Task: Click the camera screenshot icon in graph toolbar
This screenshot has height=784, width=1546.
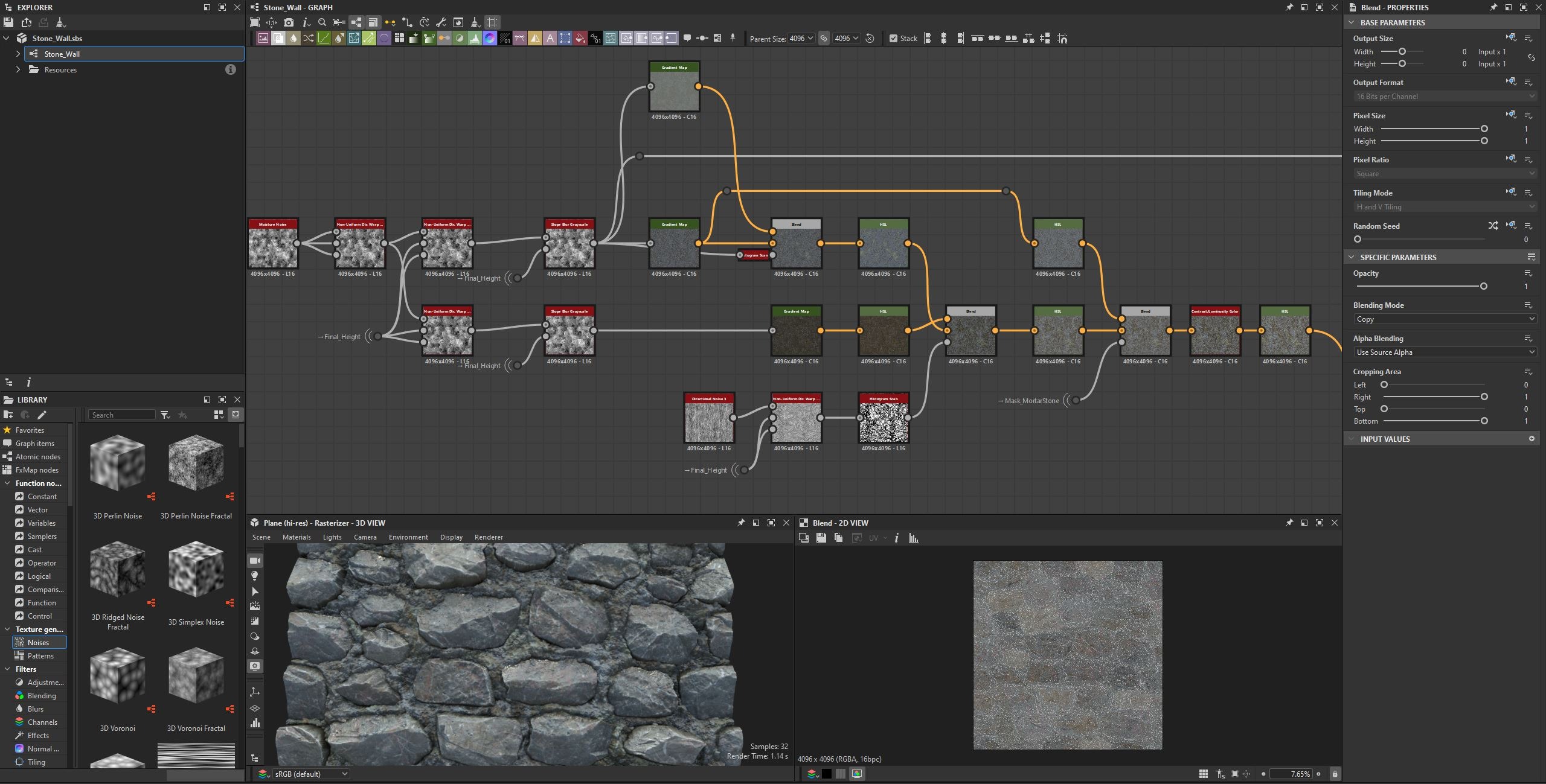Action: (x=289, y=22)
